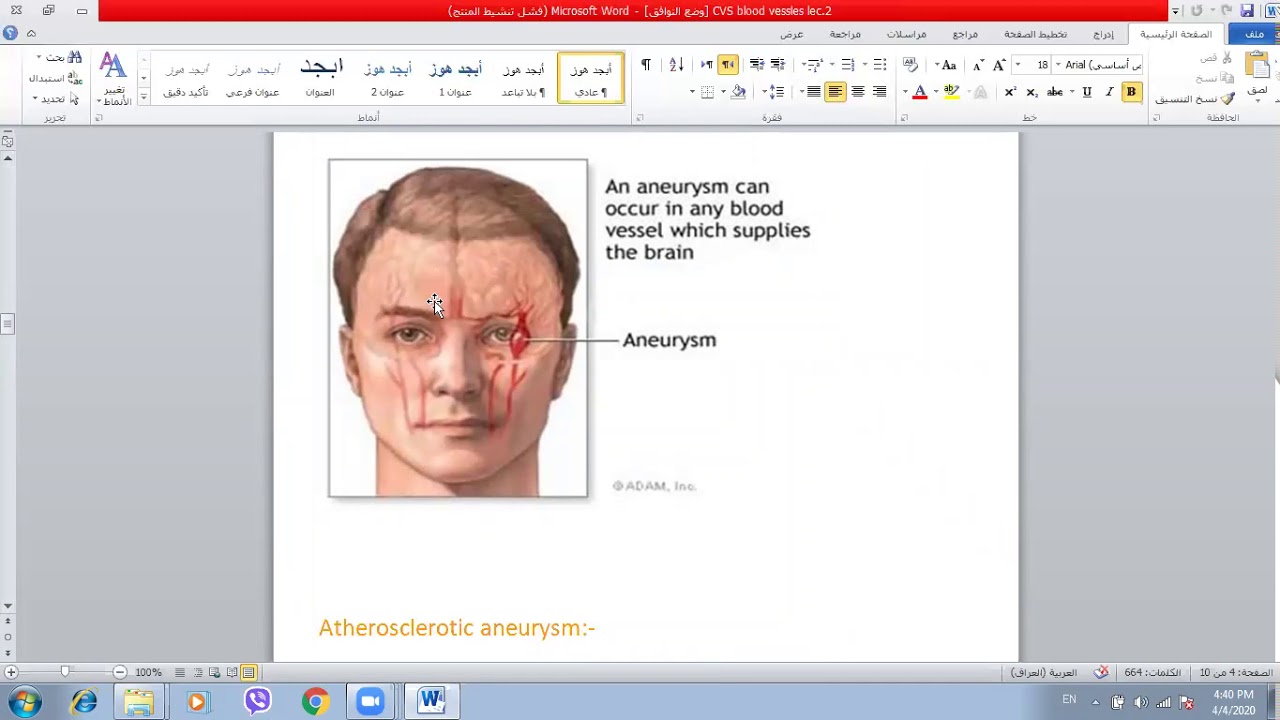Image resolution: width=1280 pixels, height=720 pixels.
Task: Align paragraph text left
Action: click(836, 92)
